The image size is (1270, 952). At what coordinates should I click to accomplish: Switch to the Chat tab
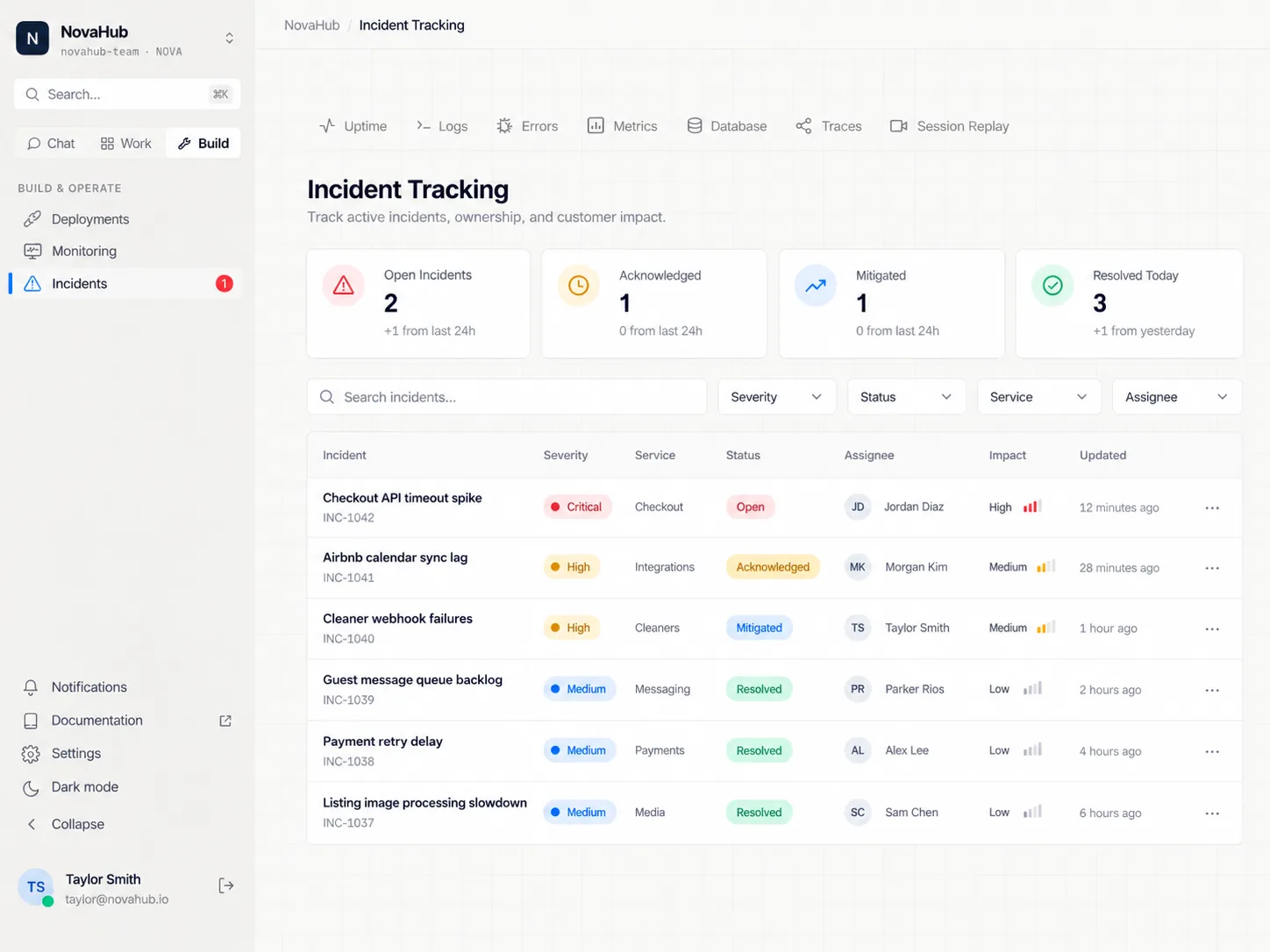click(51, 143)
